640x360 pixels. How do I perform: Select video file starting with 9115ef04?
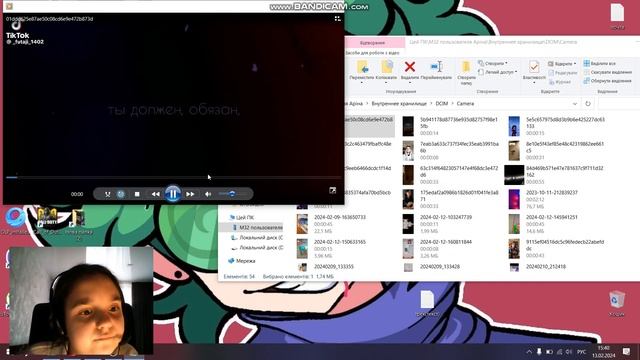[x=557, y=249]
